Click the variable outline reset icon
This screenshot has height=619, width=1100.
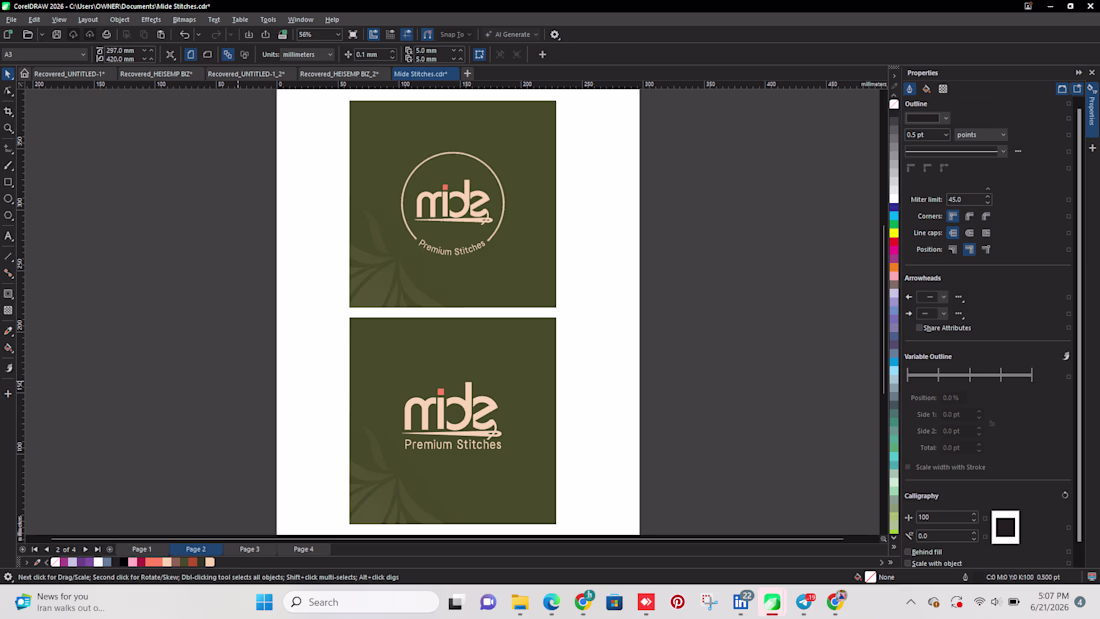pos(1066,357)
